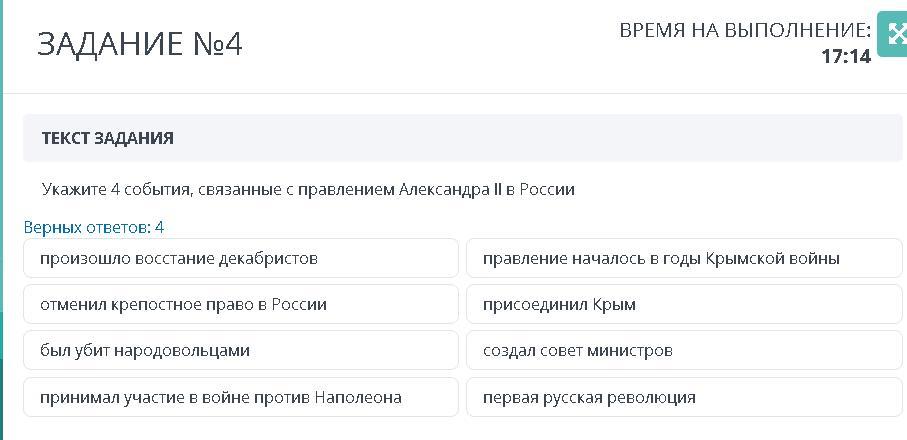Screen dimensions: 907x440
Task: Expand the test to fullscreen mode
Action: click(893, 34)
